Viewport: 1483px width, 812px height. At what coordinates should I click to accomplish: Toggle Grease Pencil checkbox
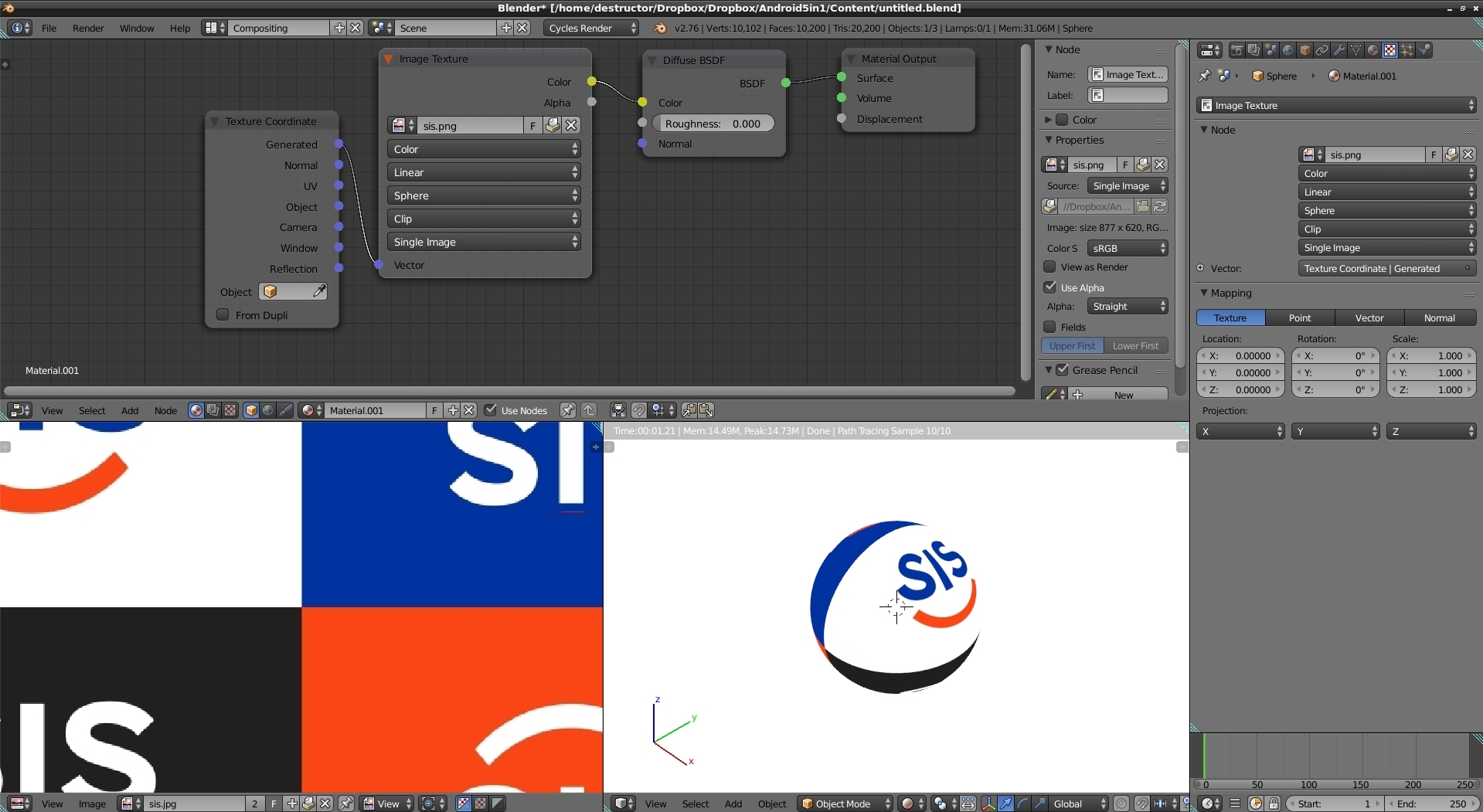pos(1063,370)
